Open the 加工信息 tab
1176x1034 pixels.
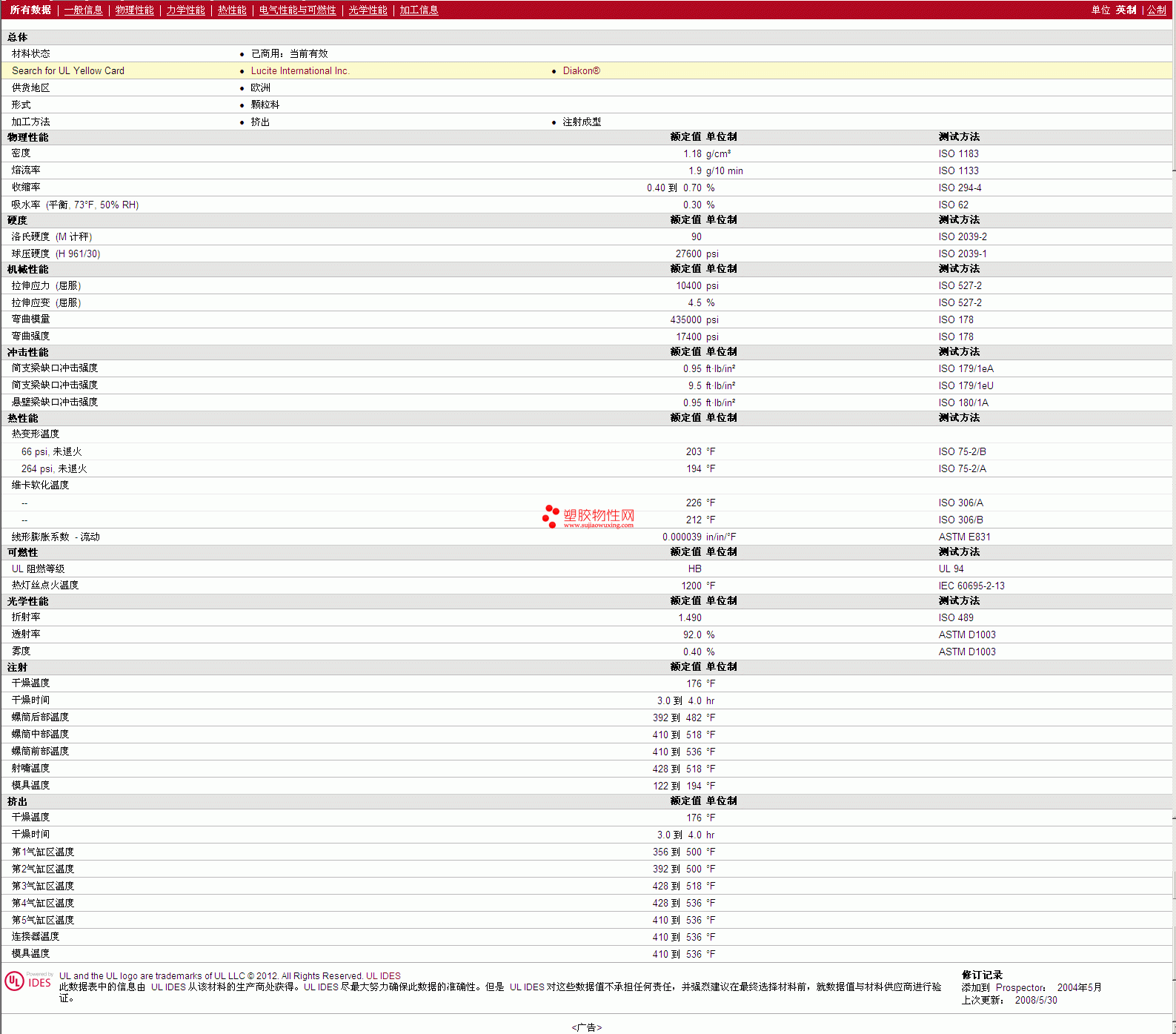419,10
